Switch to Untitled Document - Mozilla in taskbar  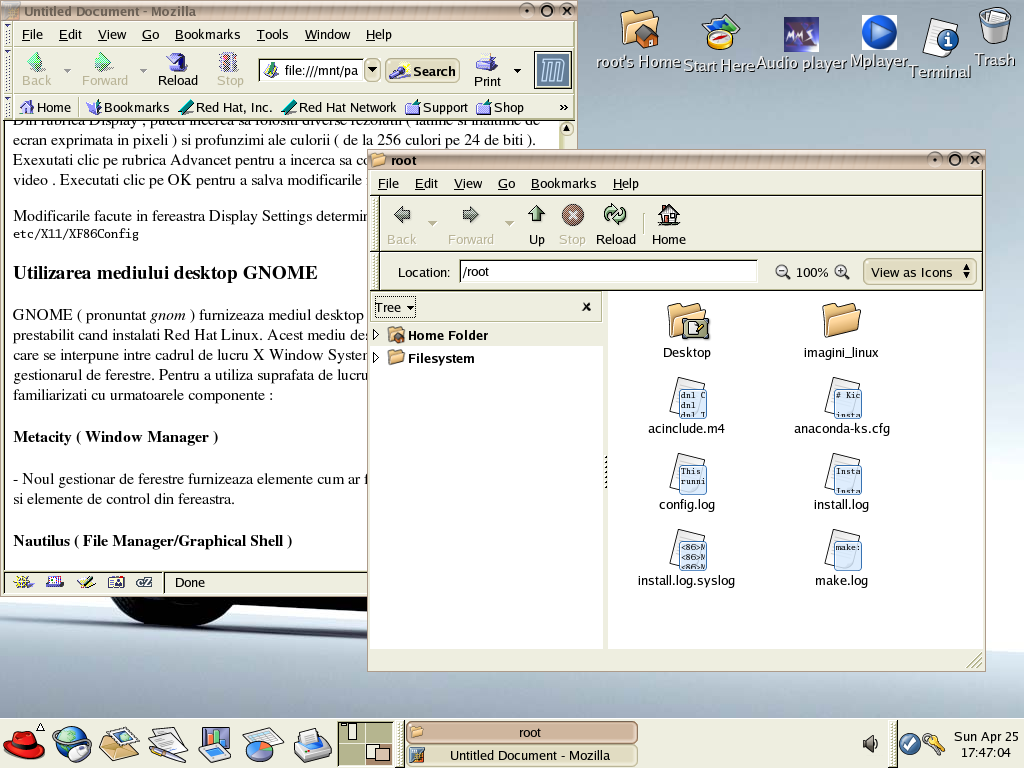coord(522,756)
